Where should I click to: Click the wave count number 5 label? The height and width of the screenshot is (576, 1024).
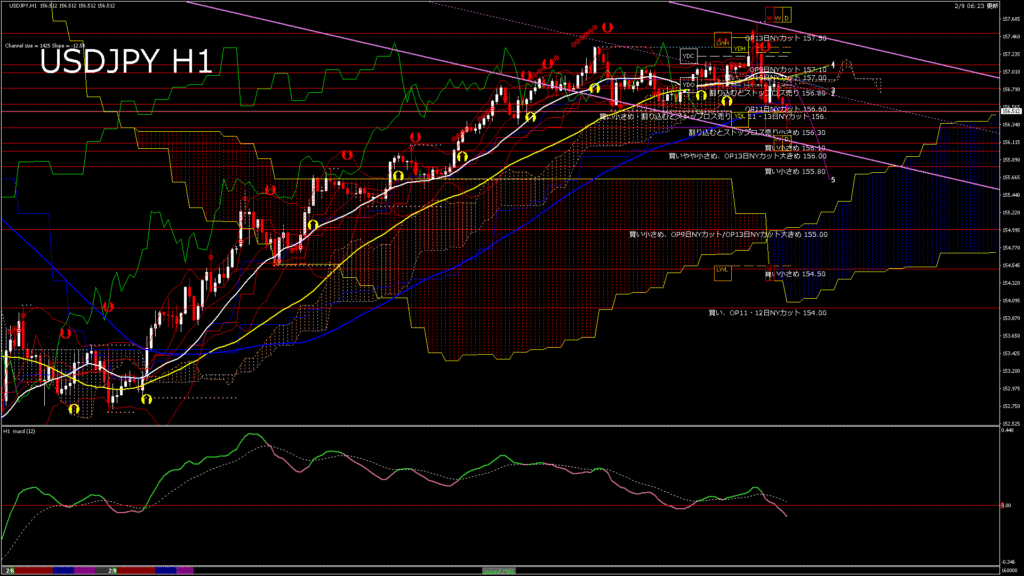833,180
